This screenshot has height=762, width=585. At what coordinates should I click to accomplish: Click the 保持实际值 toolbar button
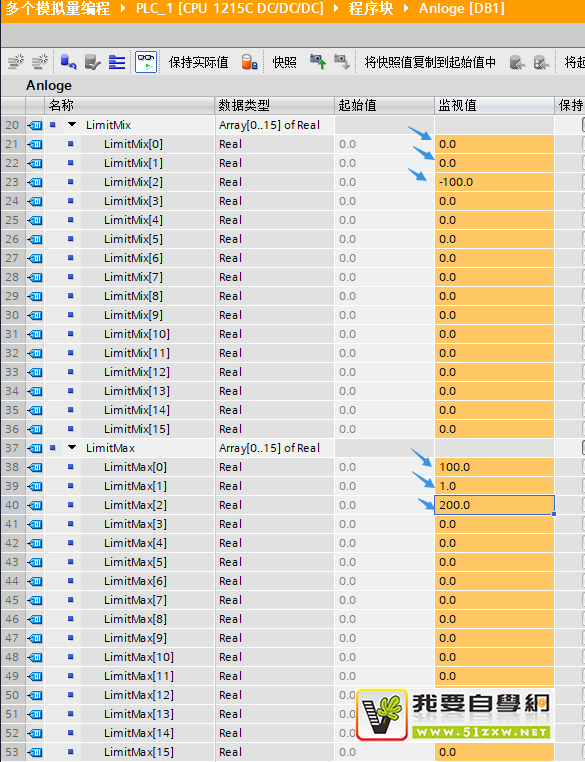point(198,62)
